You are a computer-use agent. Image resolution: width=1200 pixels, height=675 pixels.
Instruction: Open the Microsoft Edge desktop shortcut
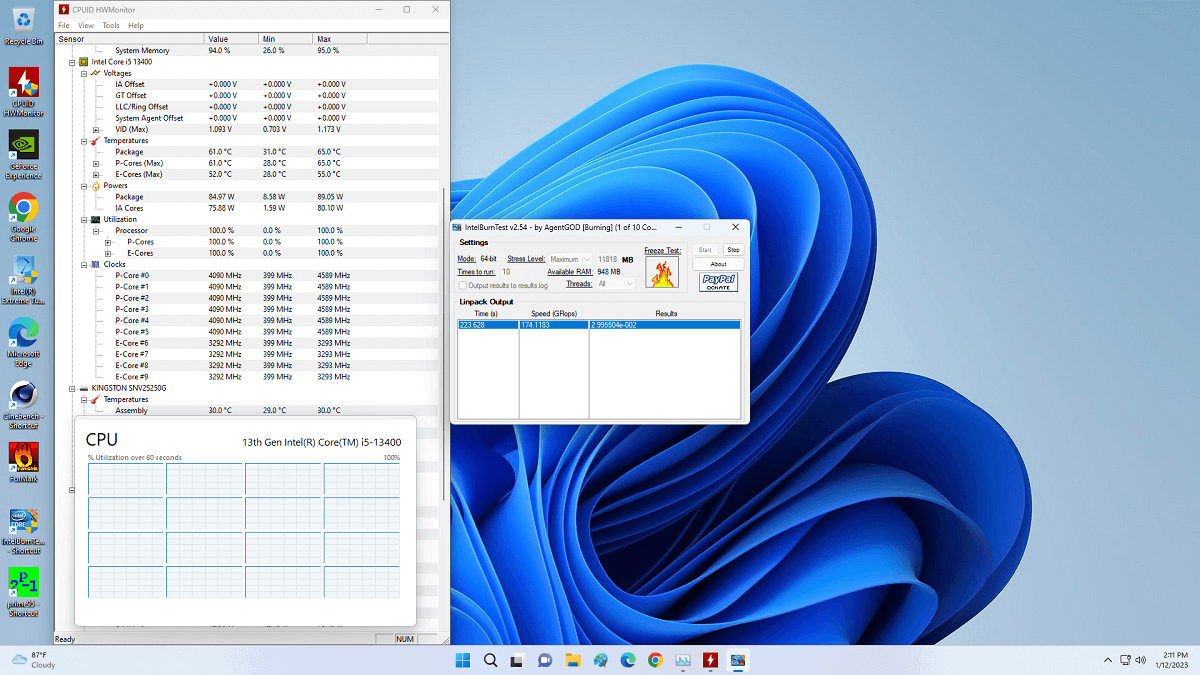click(24, 343)
